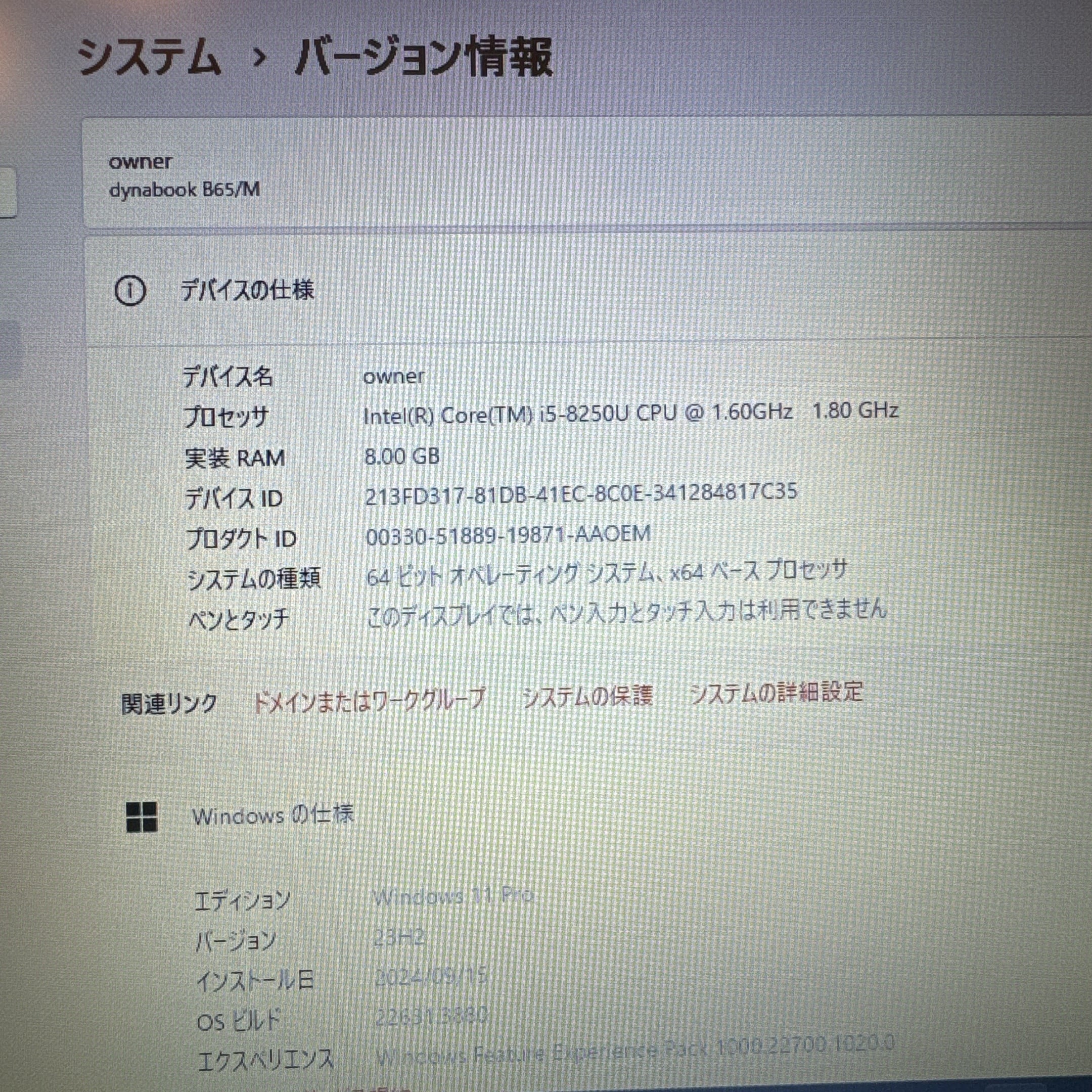Click the インストール日 label
1092x1092 pixels.
click(255, 981)
